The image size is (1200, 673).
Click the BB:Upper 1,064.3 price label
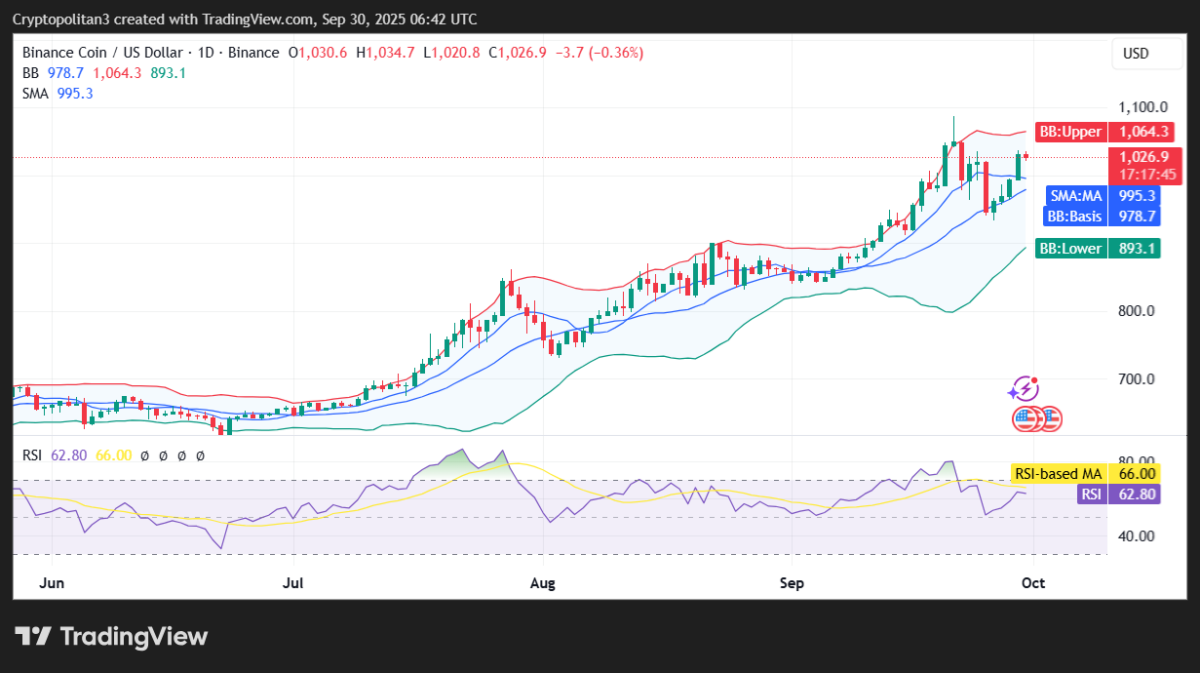1105,131
